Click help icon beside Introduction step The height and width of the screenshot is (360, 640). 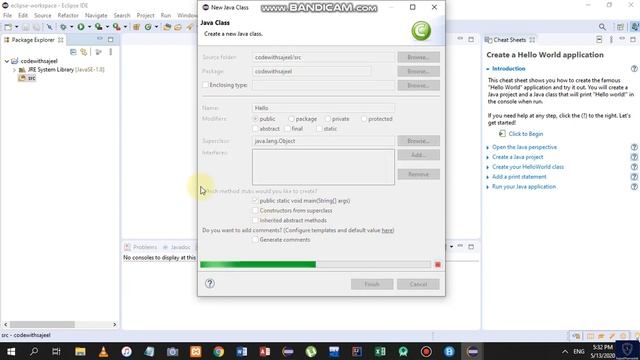(634, 69)
